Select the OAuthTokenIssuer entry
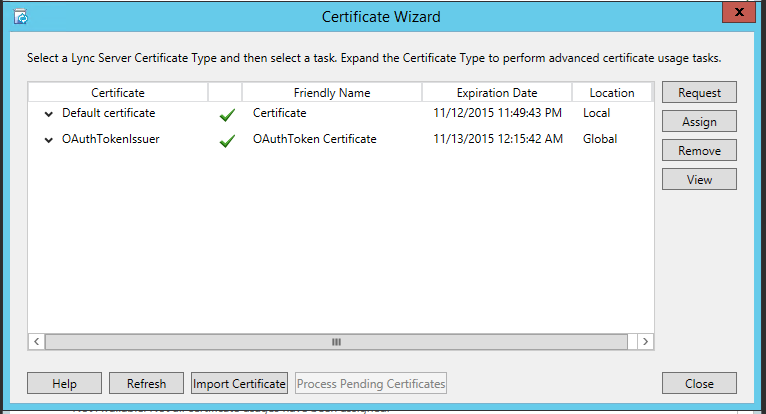 (x=110, y=139)
